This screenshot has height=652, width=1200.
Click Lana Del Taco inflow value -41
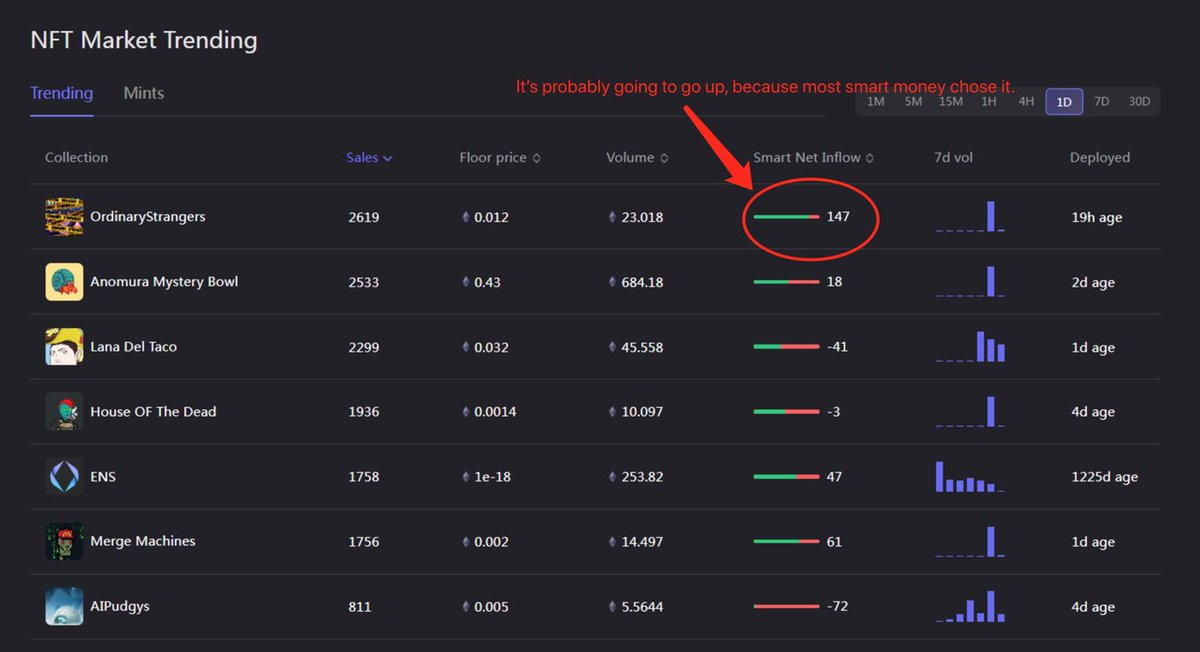837,347
